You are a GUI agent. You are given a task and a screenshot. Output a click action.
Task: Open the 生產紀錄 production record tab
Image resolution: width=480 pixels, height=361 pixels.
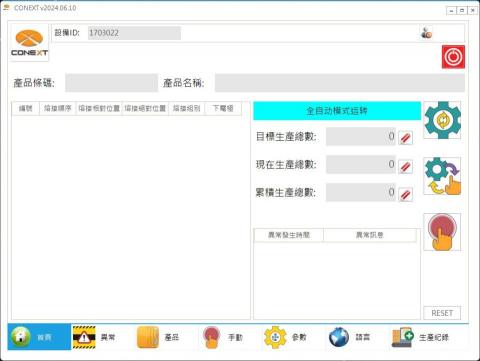click(x=421, y=337)
